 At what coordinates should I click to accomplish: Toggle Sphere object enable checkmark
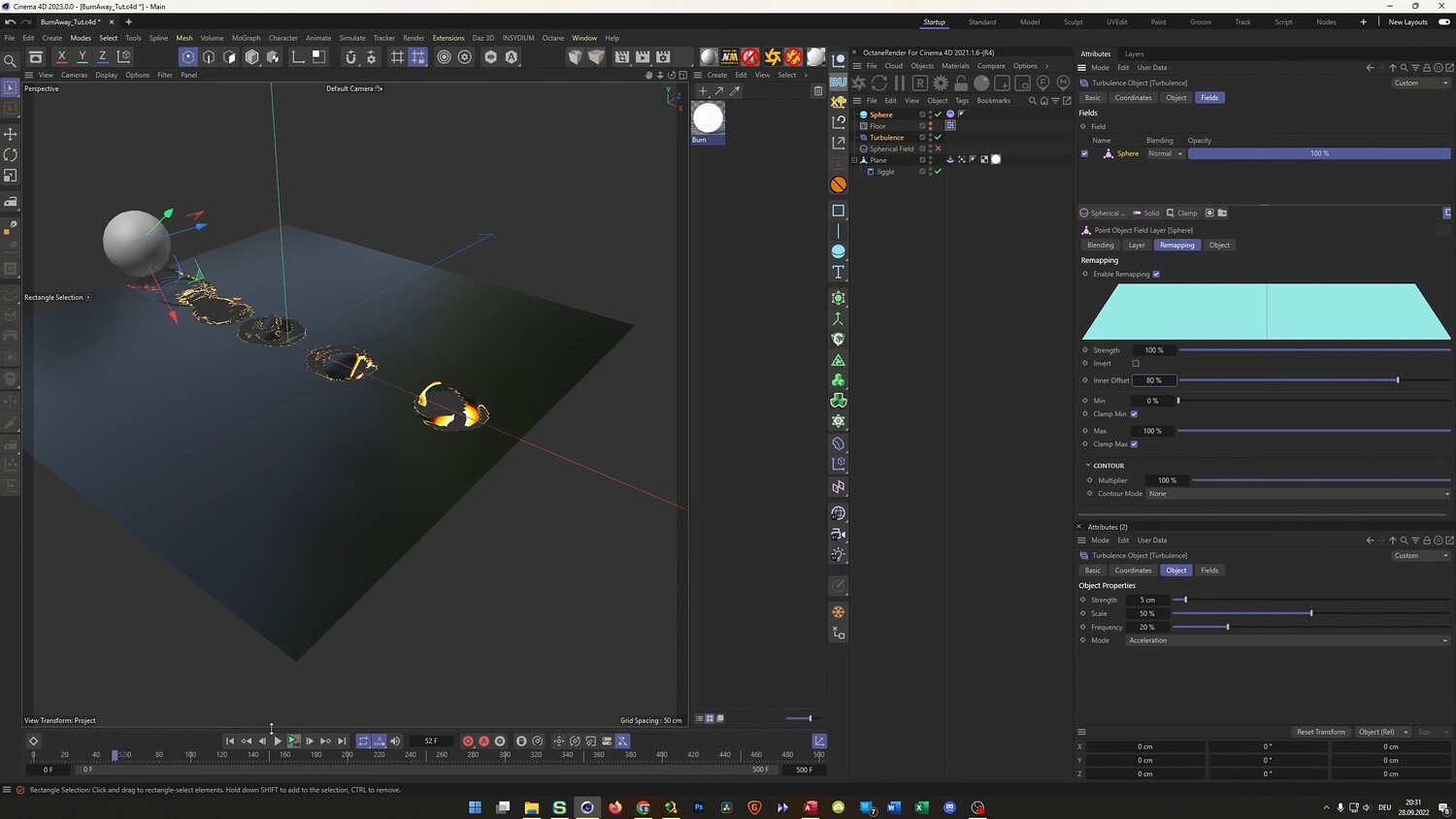[938, 115]
